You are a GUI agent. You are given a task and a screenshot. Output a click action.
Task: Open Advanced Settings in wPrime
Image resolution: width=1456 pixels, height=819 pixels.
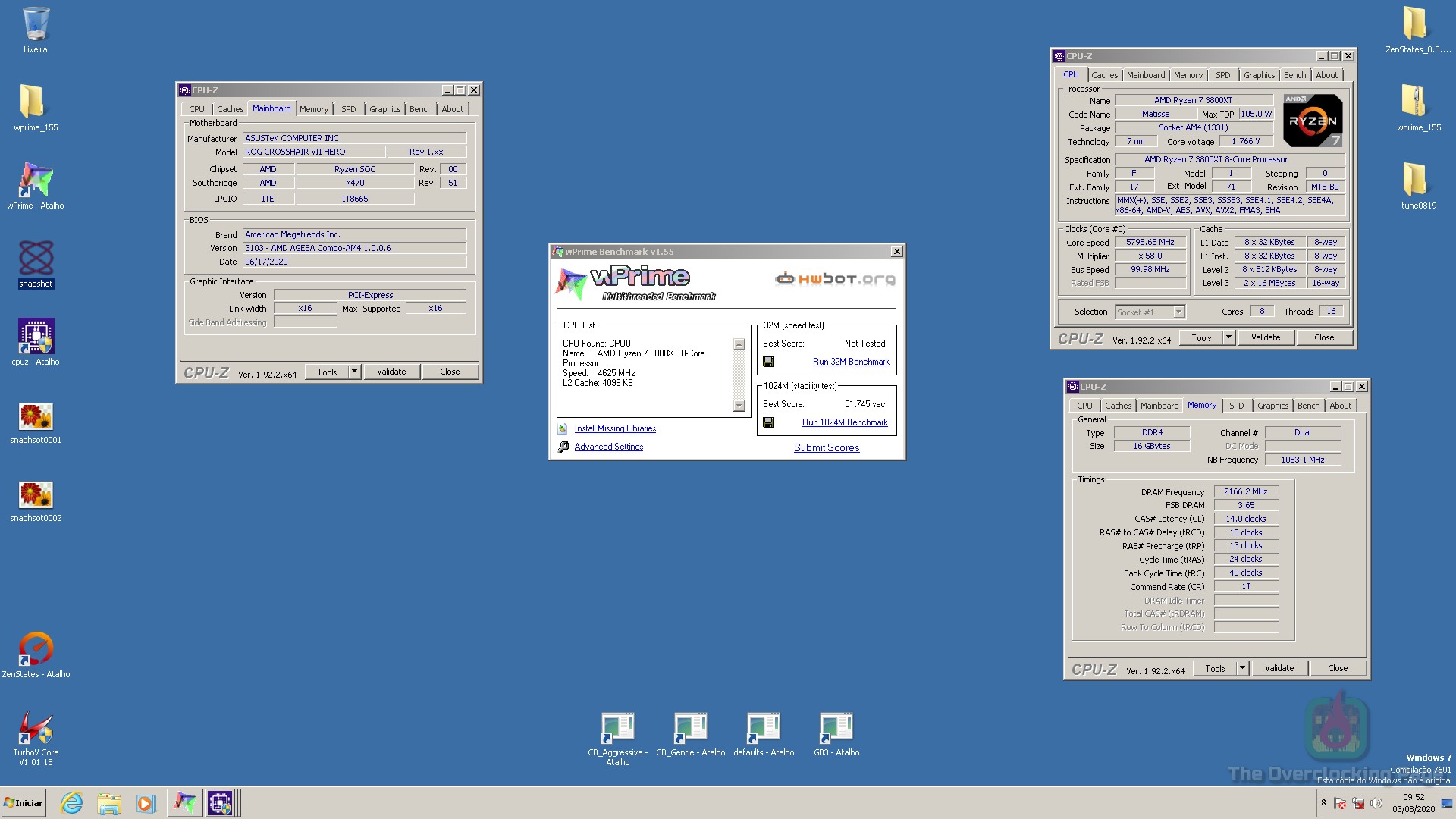point(608,447)
